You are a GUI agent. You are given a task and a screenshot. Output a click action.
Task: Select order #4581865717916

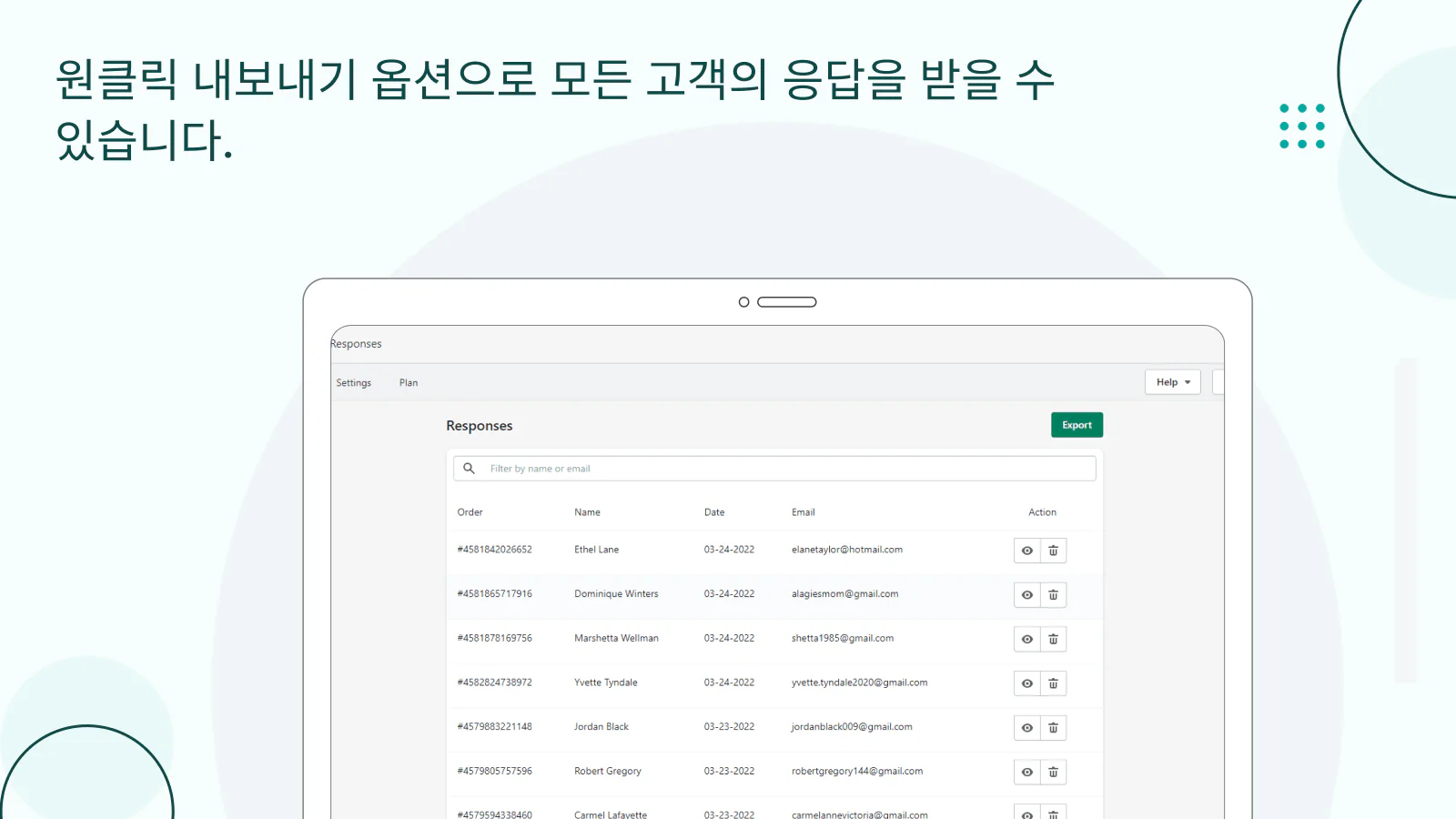pos(494,594)
